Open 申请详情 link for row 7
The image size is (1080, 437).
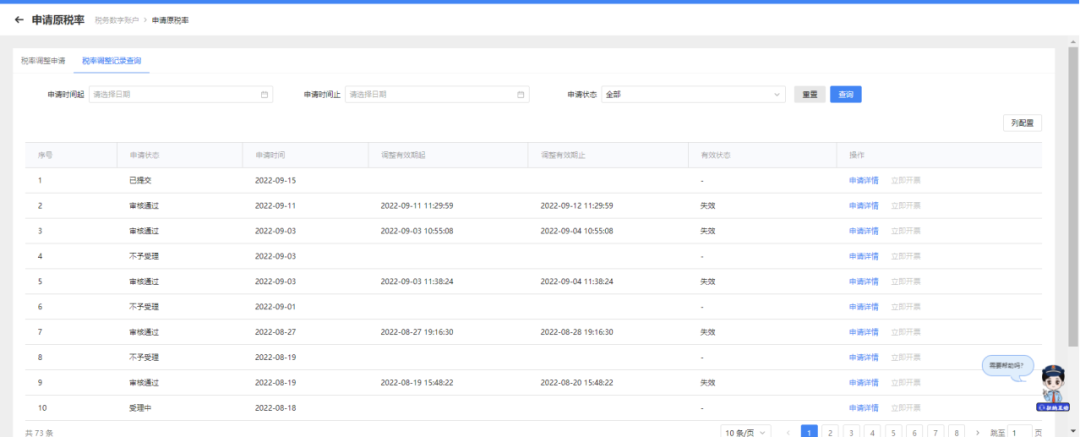pyautogui.click(x=864, y=332)
